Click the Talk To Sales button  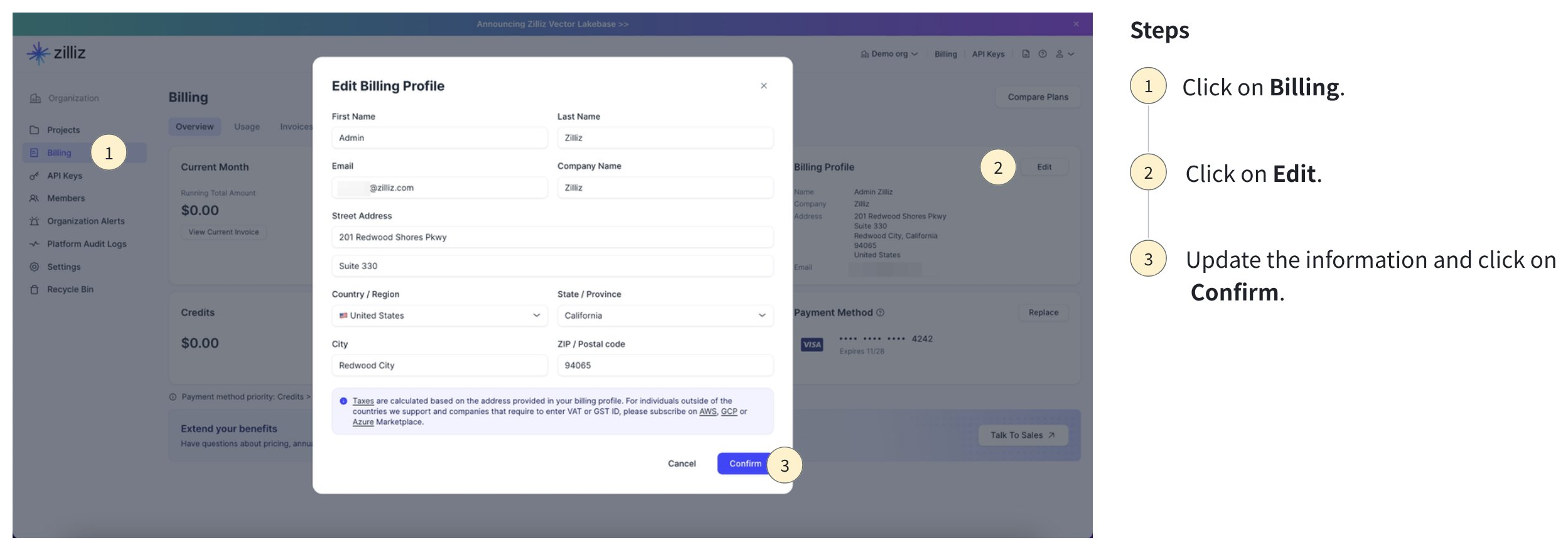(1023, 435)
